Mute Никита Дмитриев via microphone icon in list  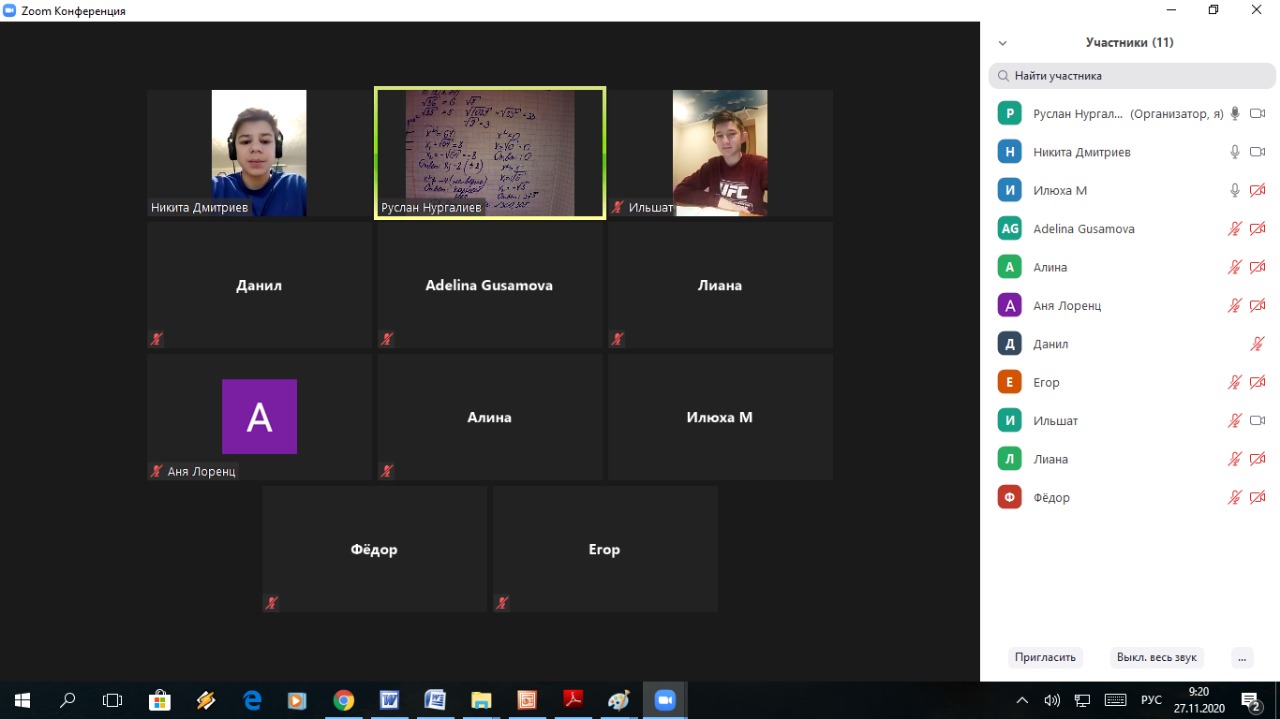click(x=1235, y=152)
